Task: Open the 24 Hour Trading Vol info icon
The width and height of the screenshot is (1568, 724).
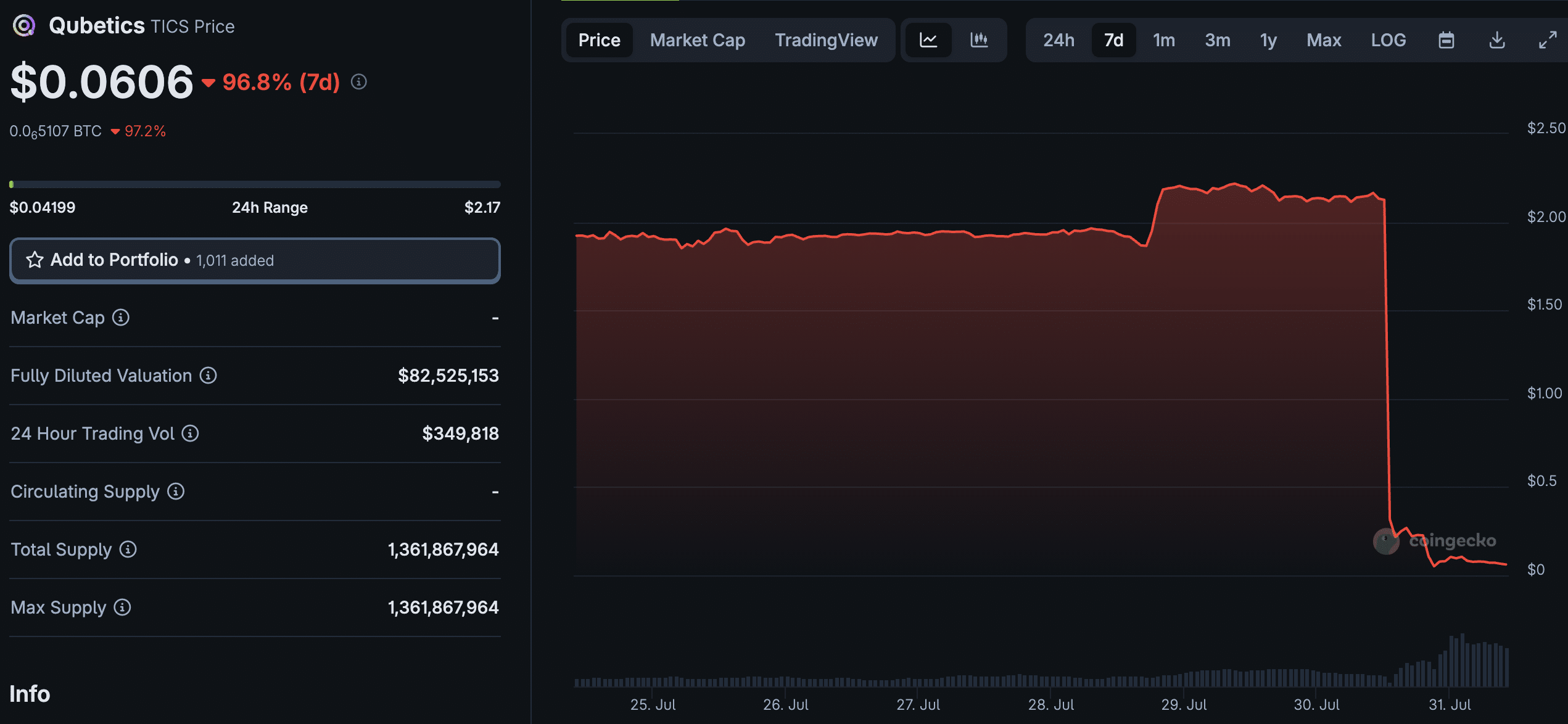Action: (x=191, y=433)
